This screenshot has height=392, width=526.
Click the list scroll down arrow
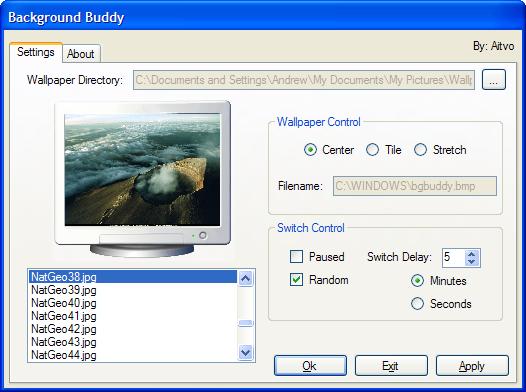[246, 352]
